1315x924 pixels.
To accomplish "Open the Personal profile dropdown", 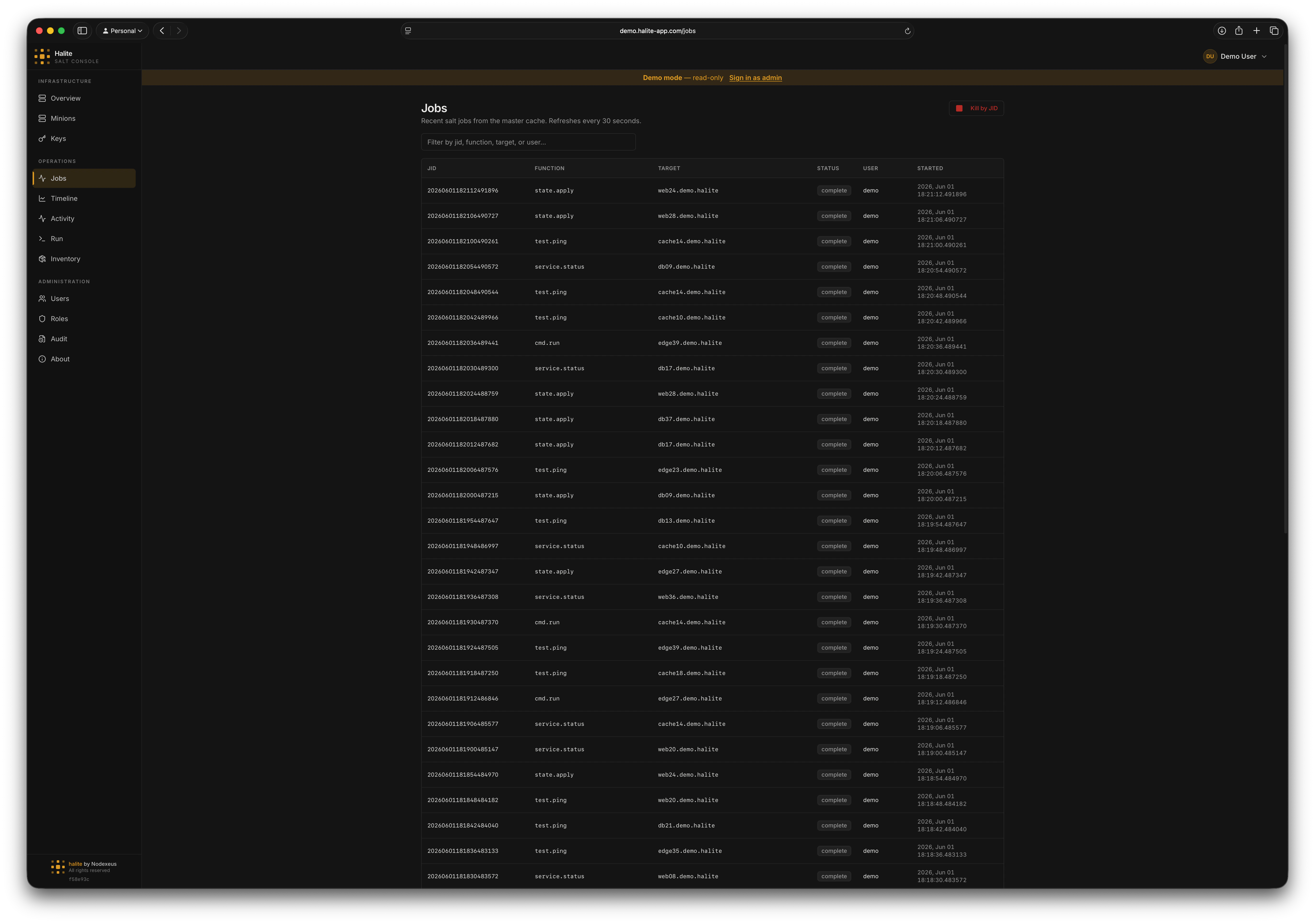I will (x=122, y=31).
